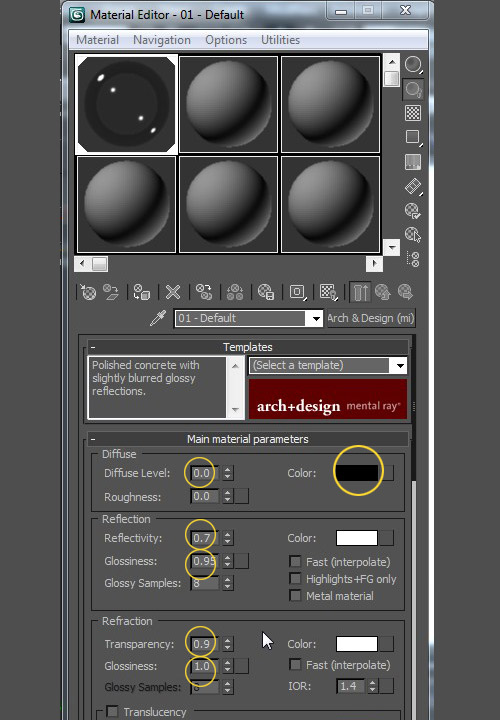
Task: Click Put Material to Scene icon
Action: (111, 292)
